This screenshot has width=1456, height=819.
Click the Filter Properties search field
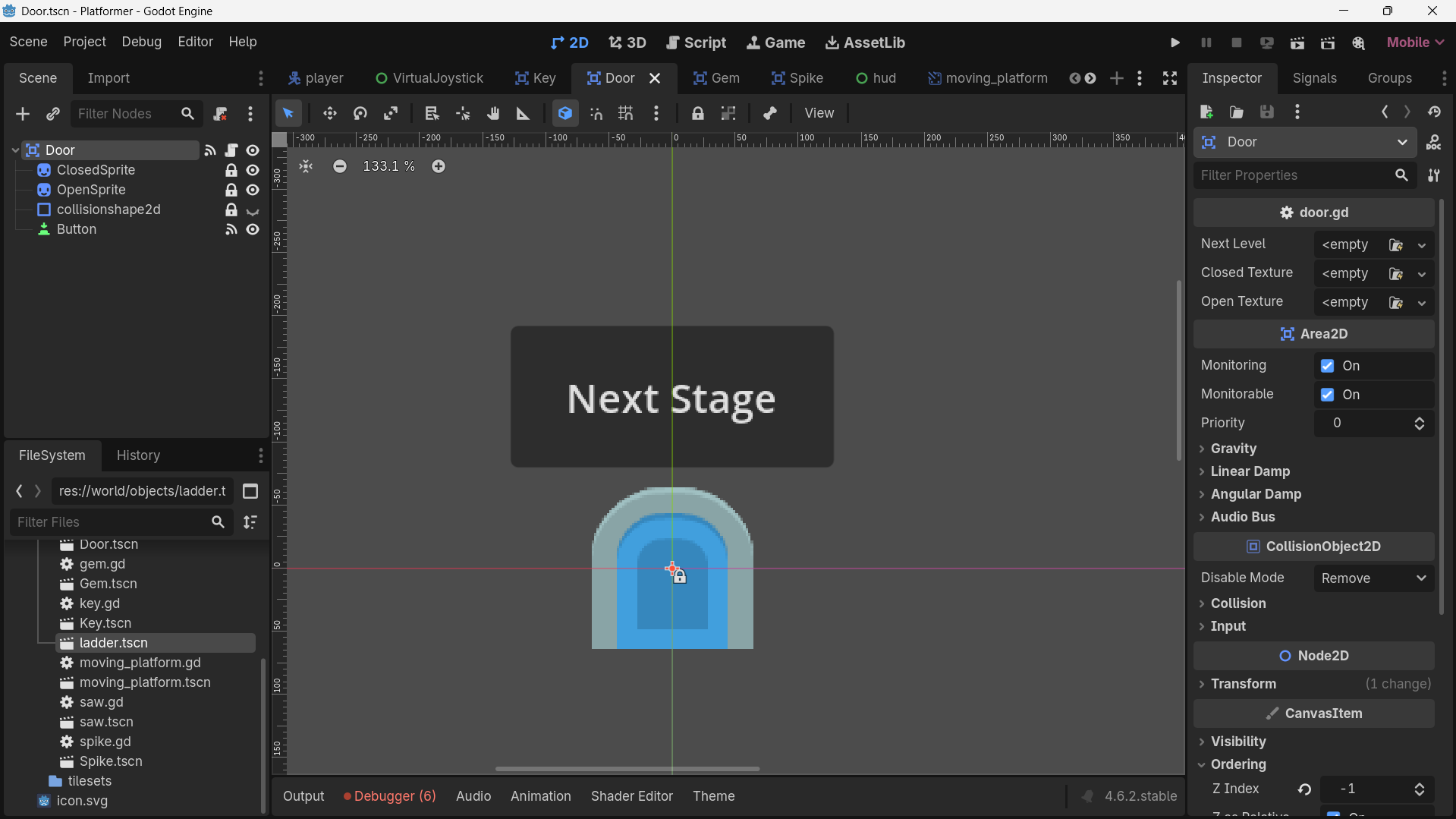coord(1305,175)
